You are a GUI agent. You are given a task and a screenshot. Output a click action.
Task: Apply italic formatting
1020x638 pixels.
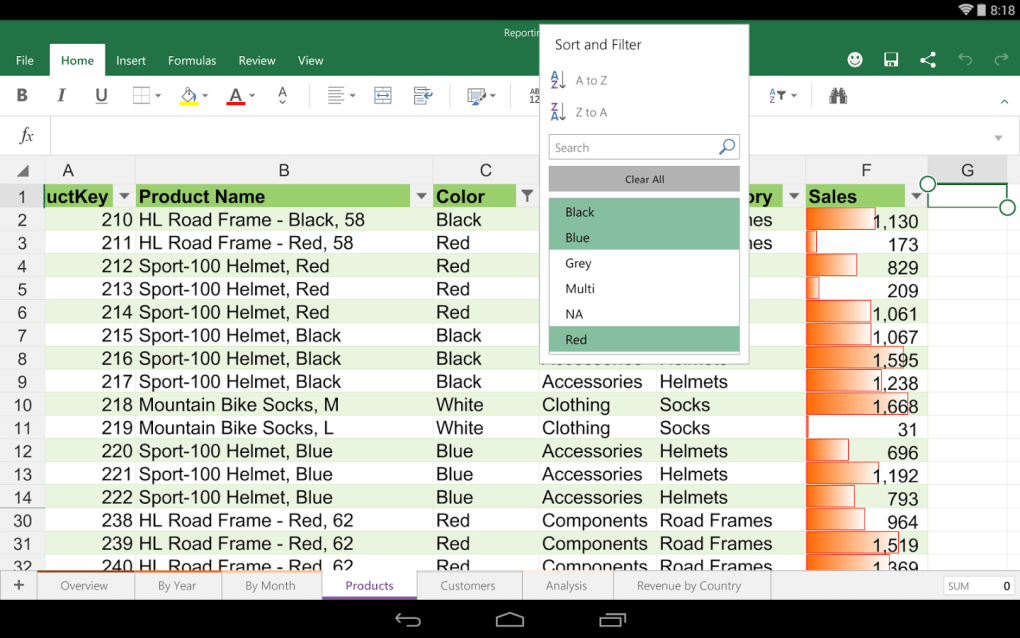[60, 95]
